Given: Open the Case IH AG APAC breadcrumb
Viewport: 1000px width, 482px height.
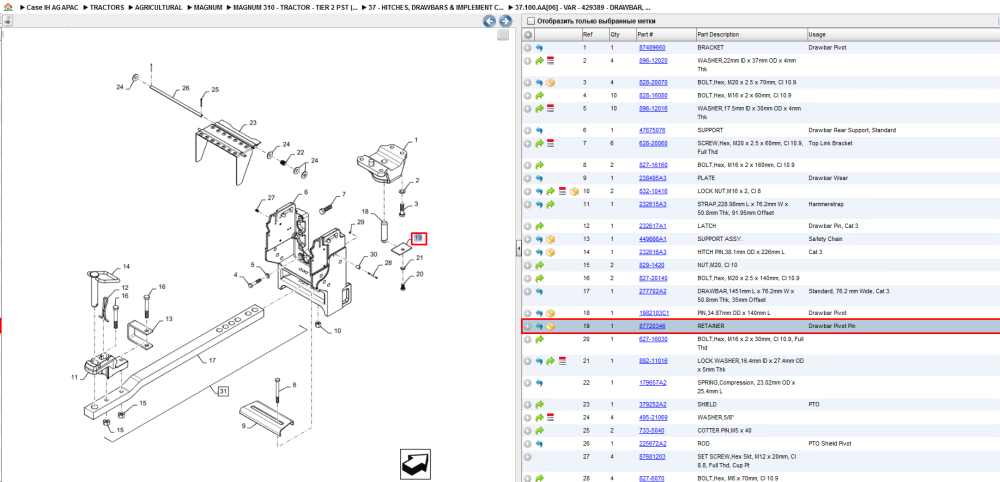Looking at the screenshot, I should point(52,8).
